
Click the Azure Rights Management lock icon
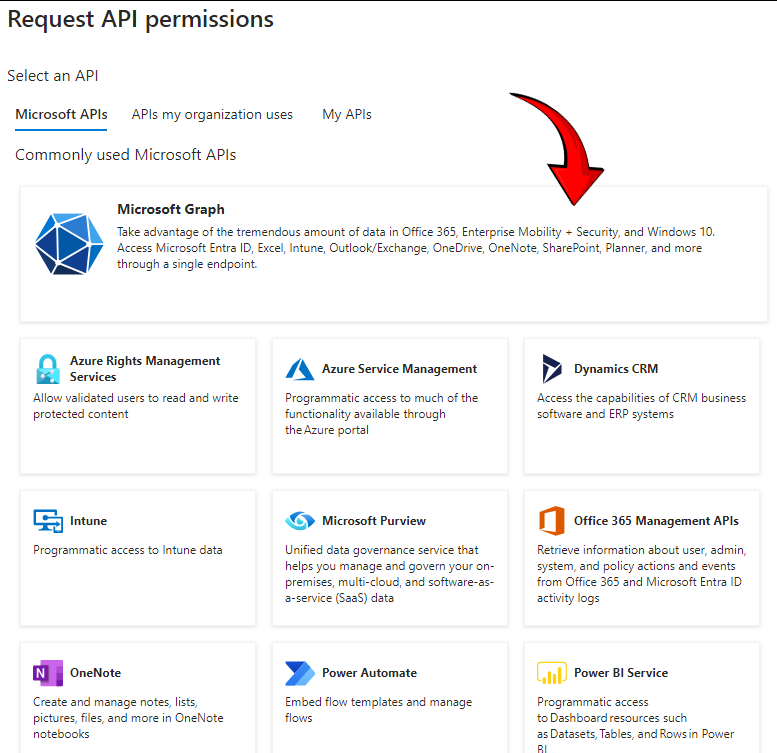pos(48,369)
